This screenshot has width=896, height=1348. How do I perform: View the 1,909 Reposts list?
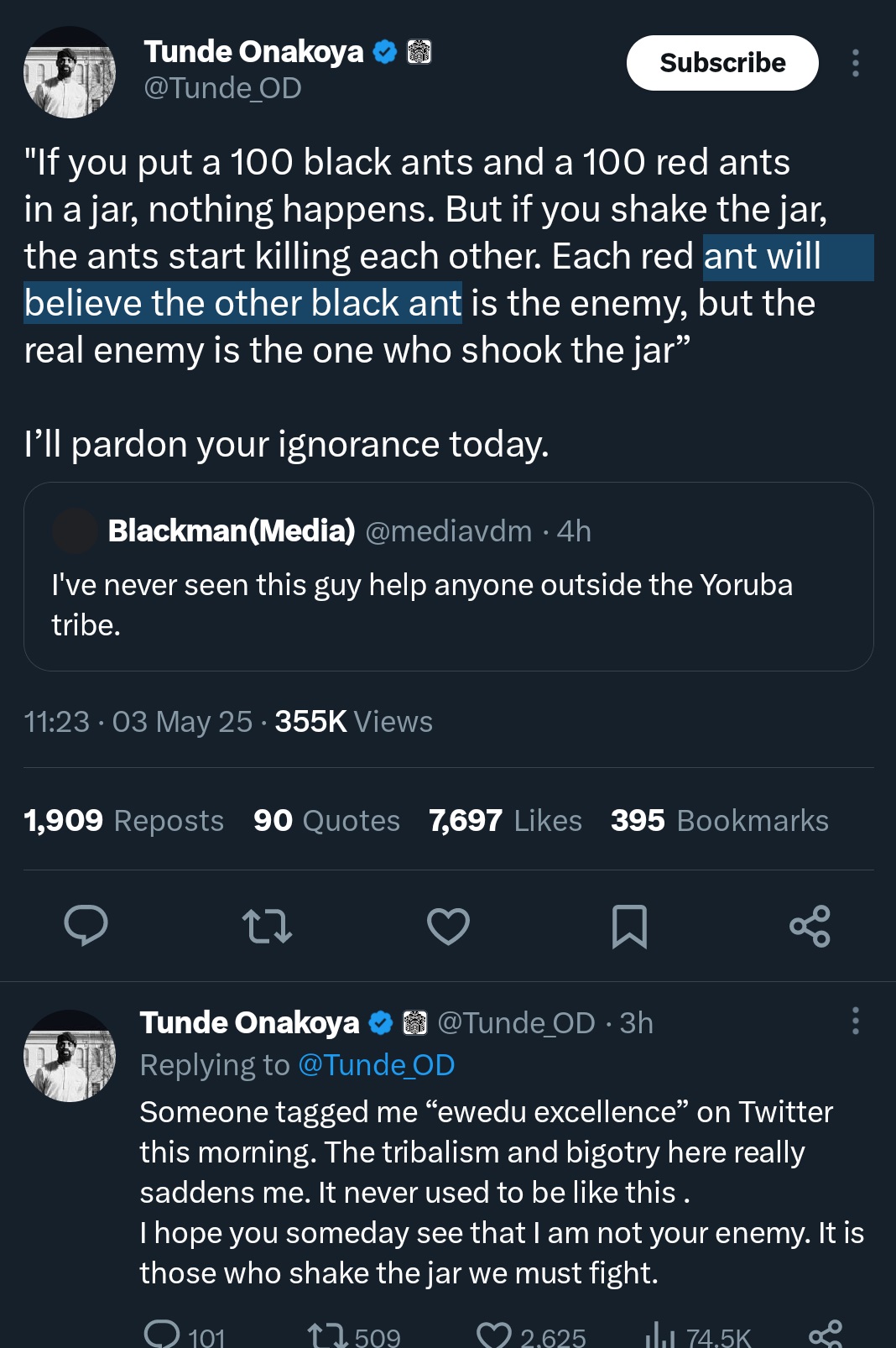[x=123, y=820]
